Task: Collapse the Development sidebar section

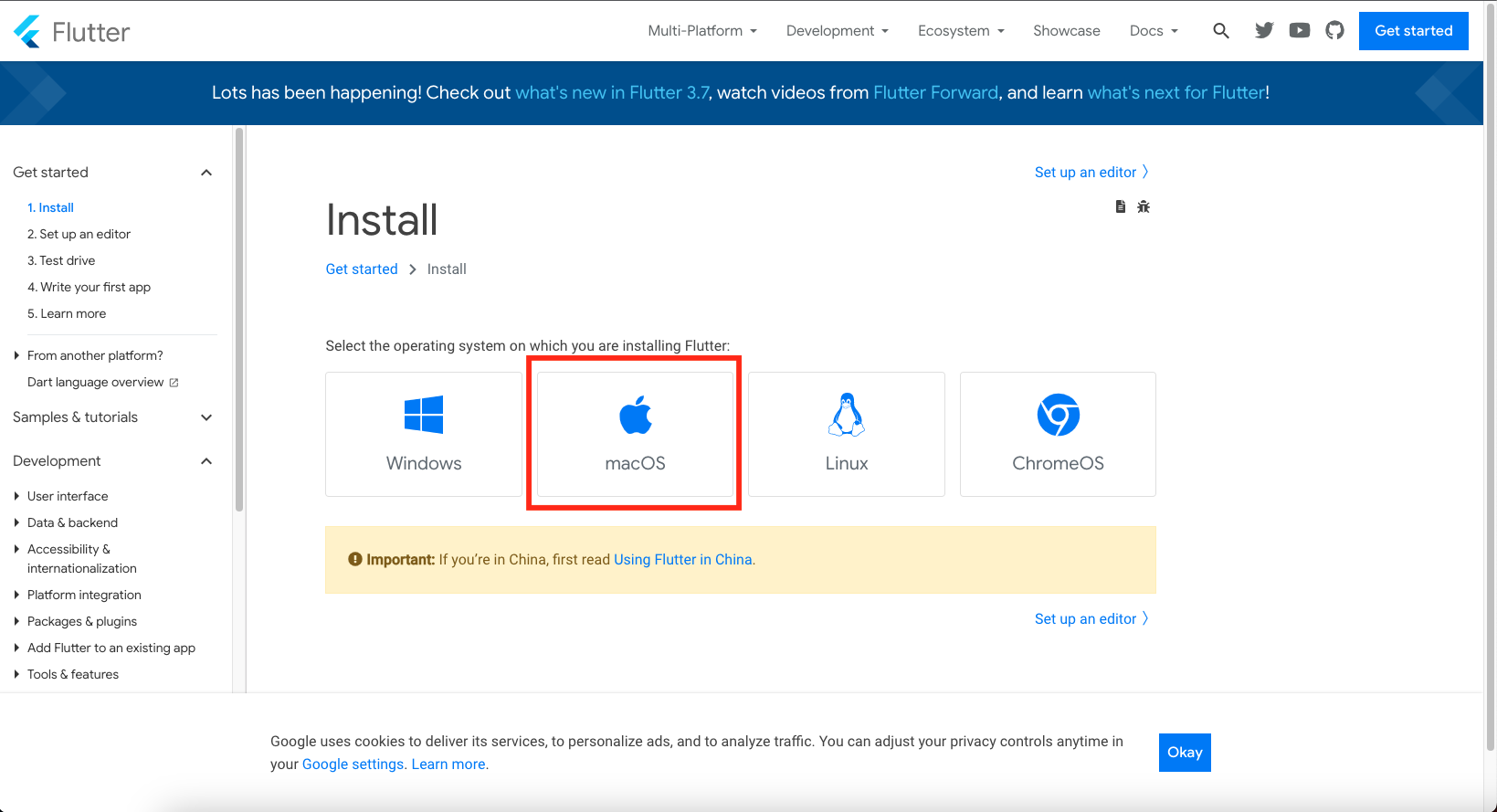Action: [x=113, y=460]
